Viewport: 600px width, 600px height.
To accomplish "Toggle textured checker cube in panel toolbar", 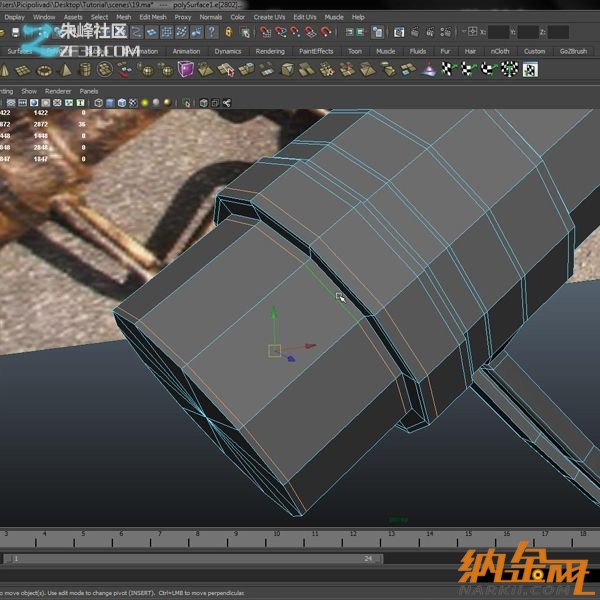I will 132,103.
